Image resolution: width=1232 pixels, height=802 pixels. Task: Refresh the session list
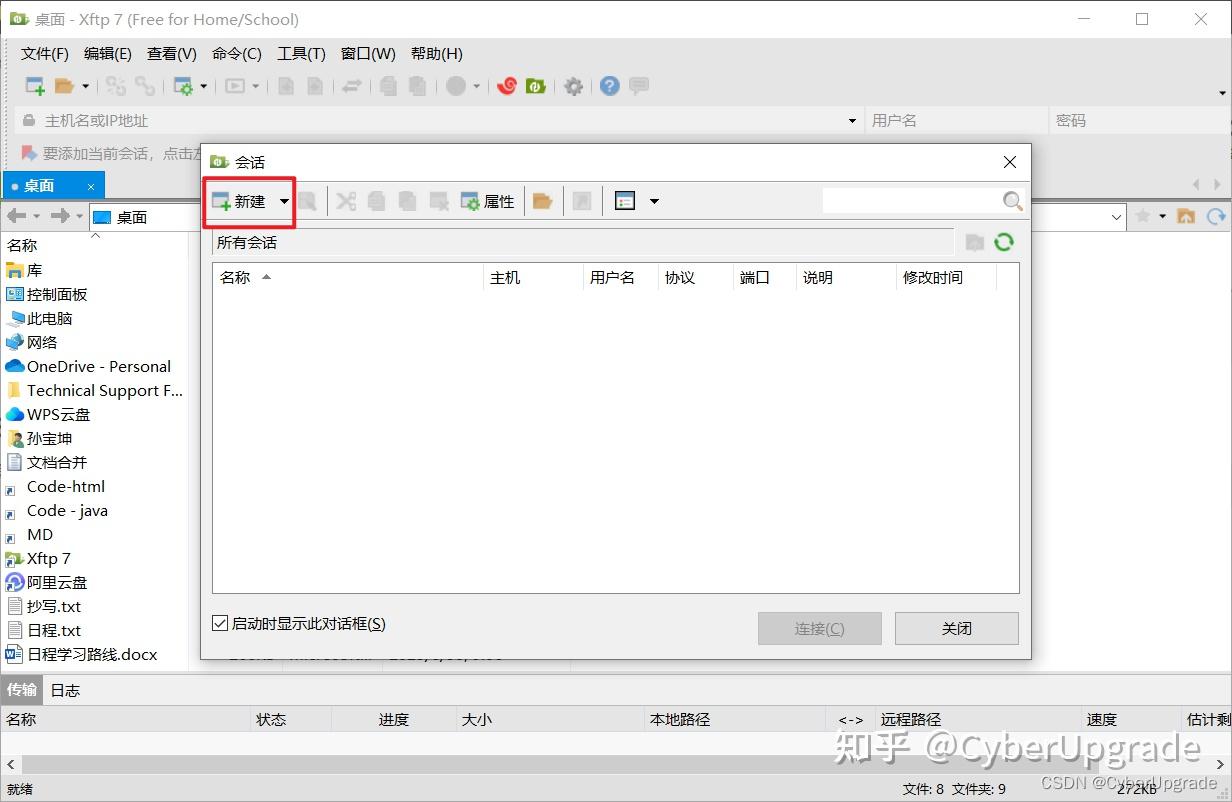(1004, 241)
